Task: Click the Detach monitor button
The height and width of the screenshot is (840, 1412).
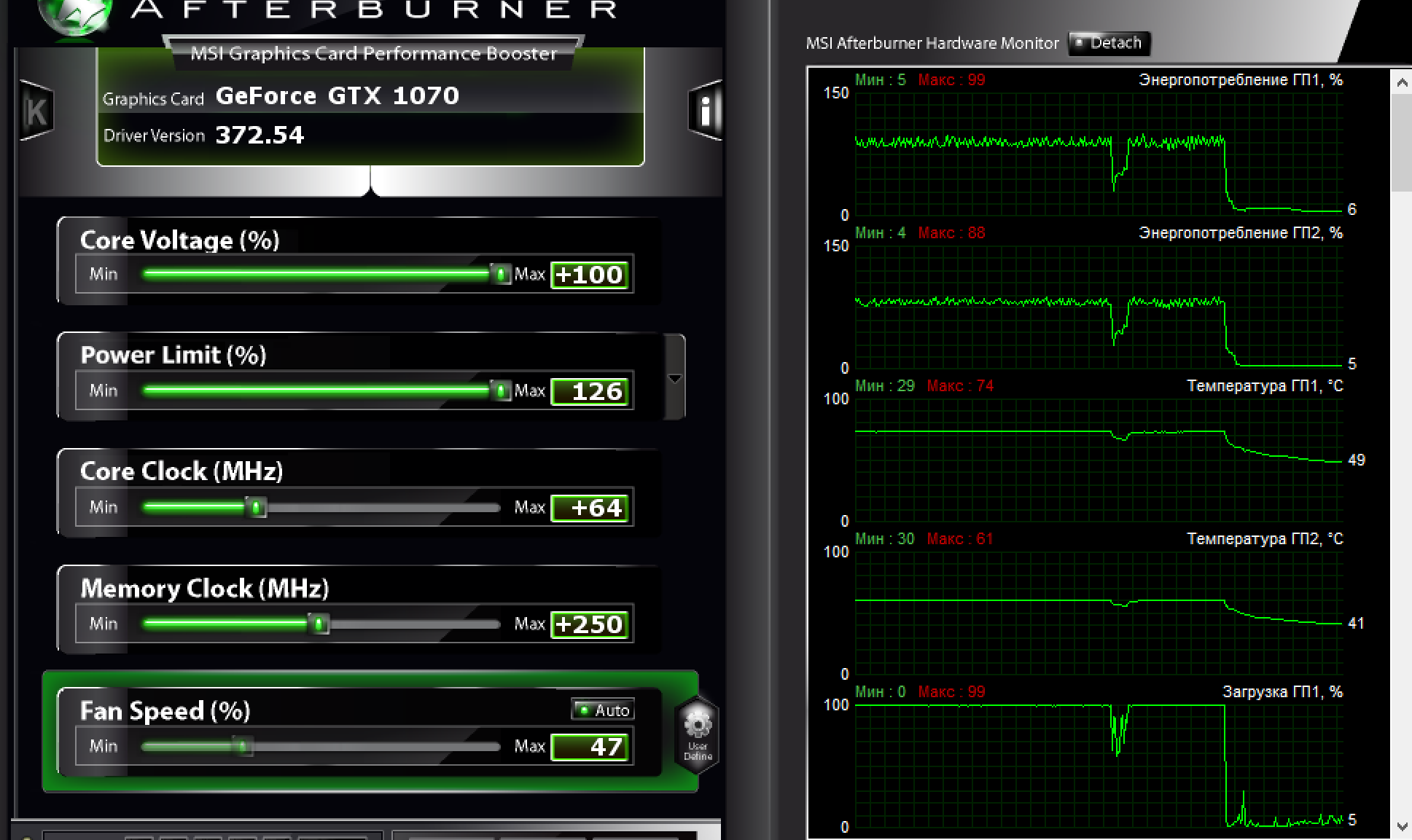Action: tap(1109, 43)
